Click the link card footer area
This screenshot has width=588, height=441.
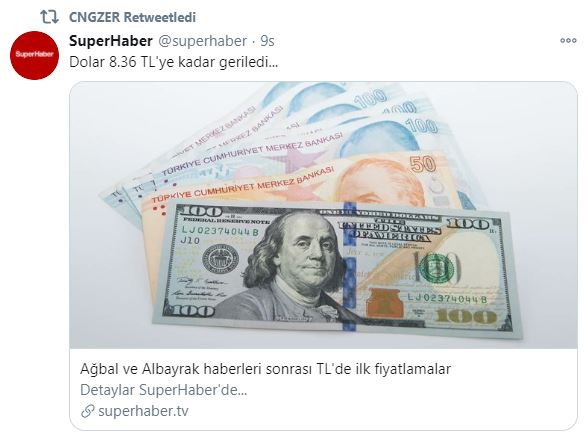tap(323, 389)
